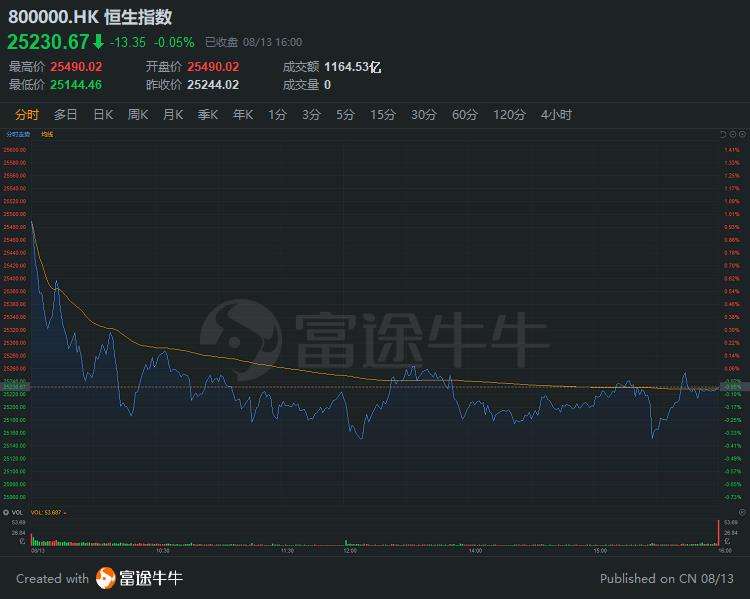Screen dimensions: 750x599
Task: Click the 昨收价 value 25244.02
Action: tap(213, 85)
